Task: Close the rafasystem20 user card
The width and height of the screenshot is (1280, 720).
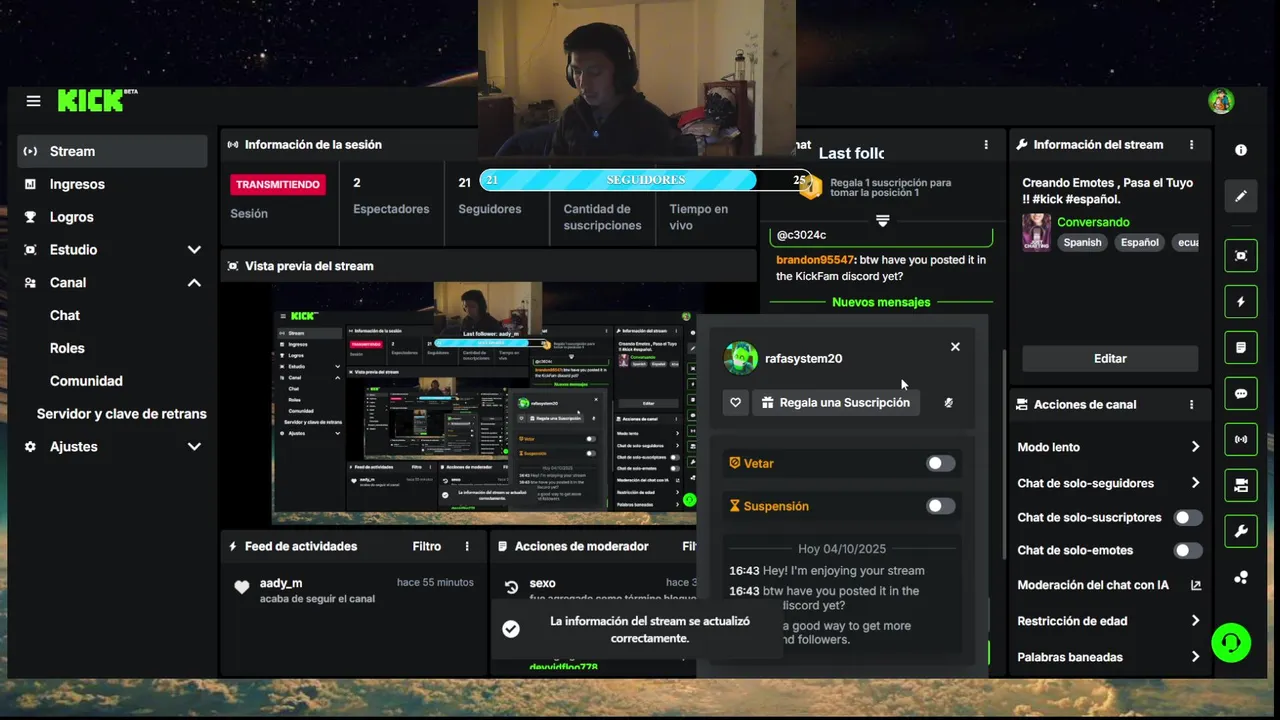Action: [x=955, y=347]
